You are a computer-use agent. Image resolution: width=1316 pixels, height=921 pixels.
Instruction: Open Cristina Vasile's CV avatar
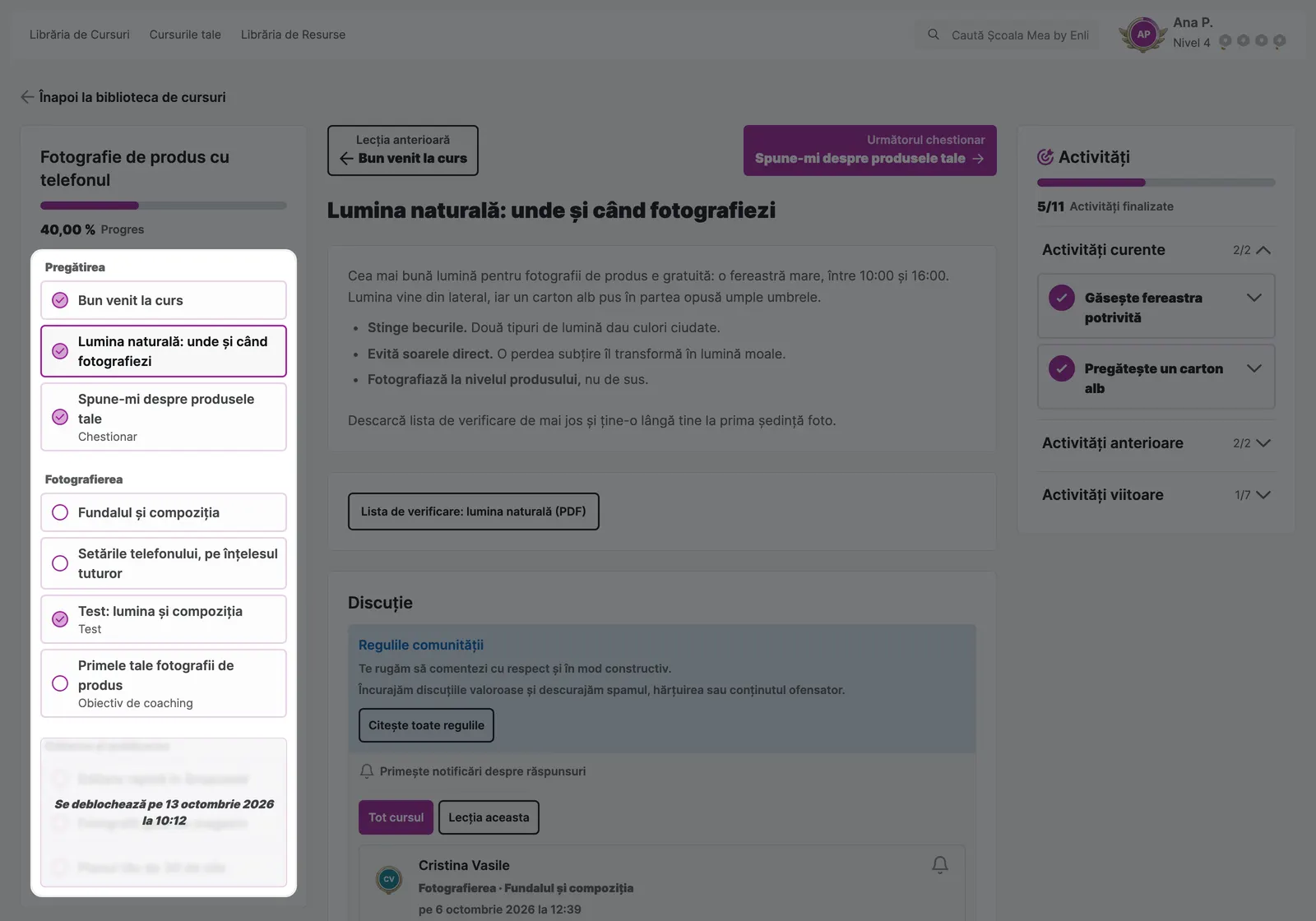[389, 879]
